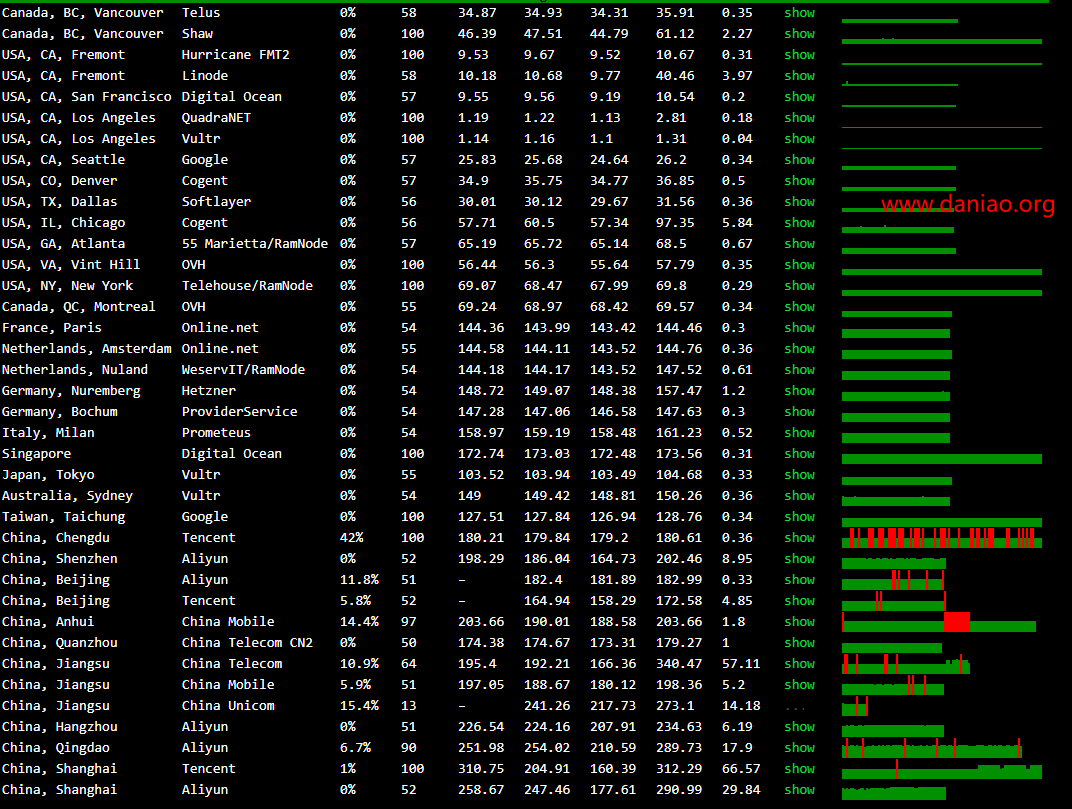Select 'China Unicom' provider text
The width and height of the screenshot is (1072, 809).
click(228, 706)
